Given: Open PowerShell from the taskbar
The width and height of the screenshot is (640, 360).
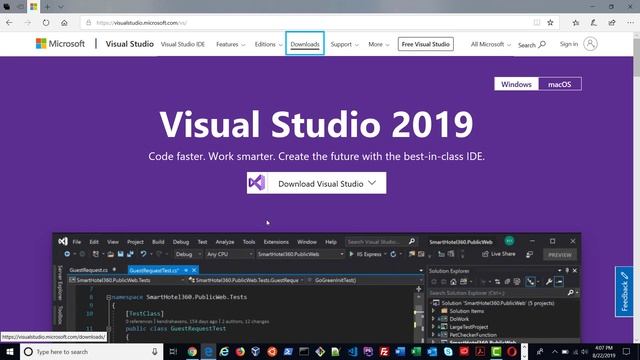Looking at the screenshot, I should (x=288, y=351).
